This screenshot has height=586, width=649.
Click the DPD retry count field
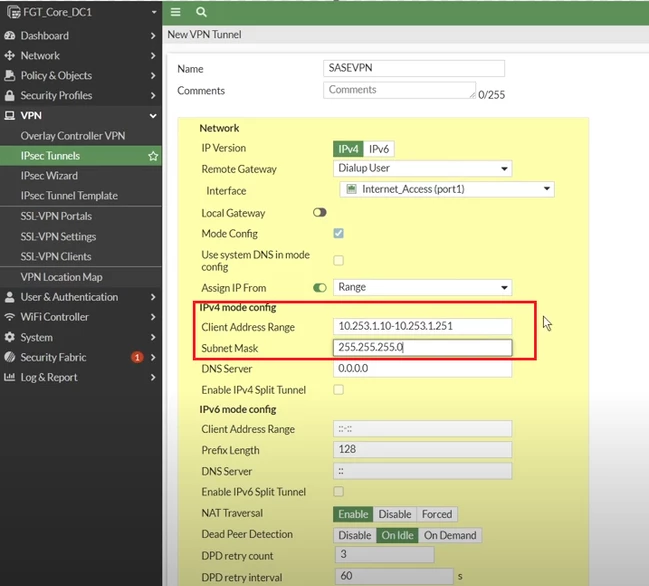click(x=385, y=555)
